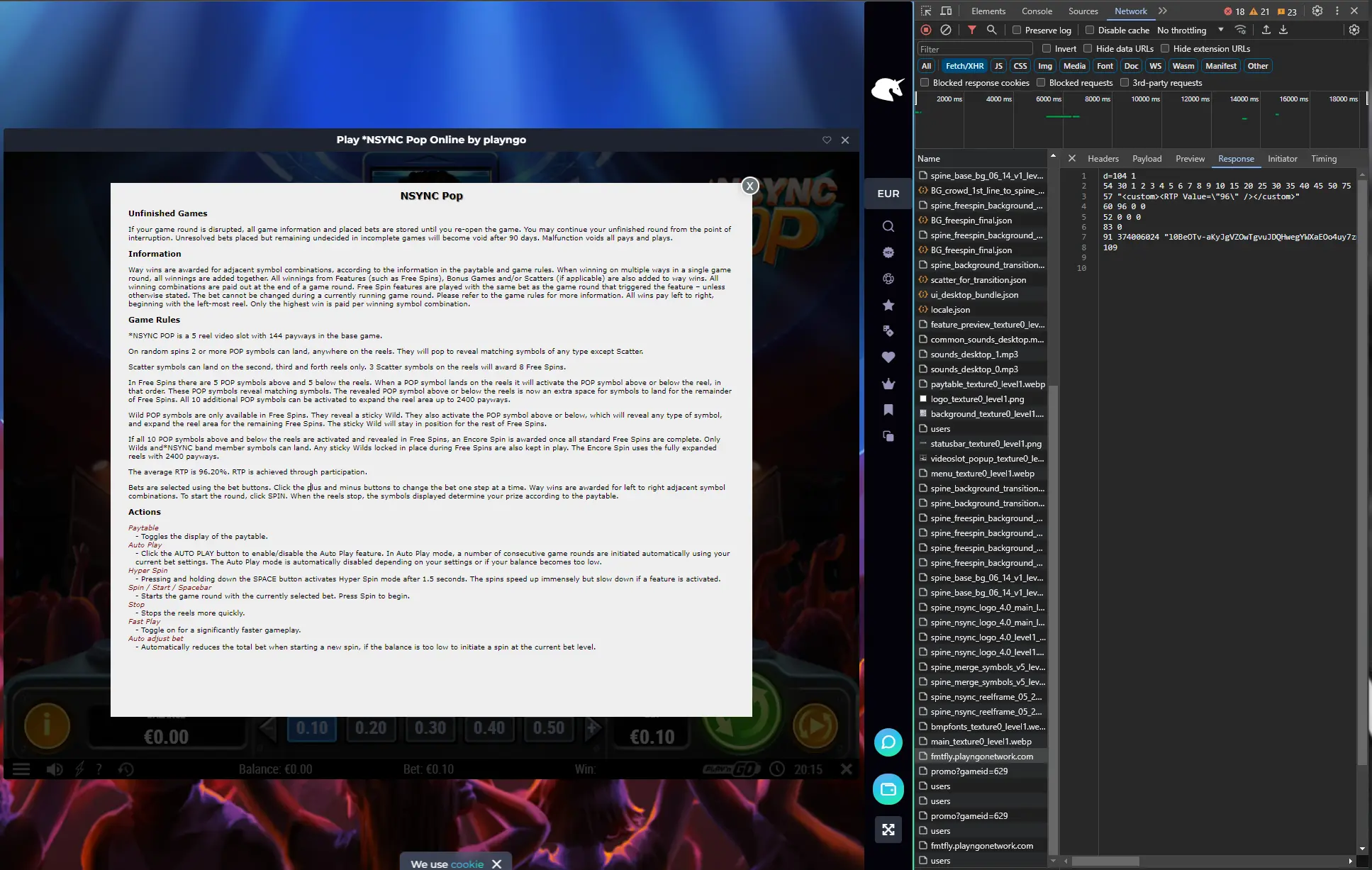The width and height of the screenshot is (1372, 870).
Task: Open the Timing tab
Action: coord(1324,158)
